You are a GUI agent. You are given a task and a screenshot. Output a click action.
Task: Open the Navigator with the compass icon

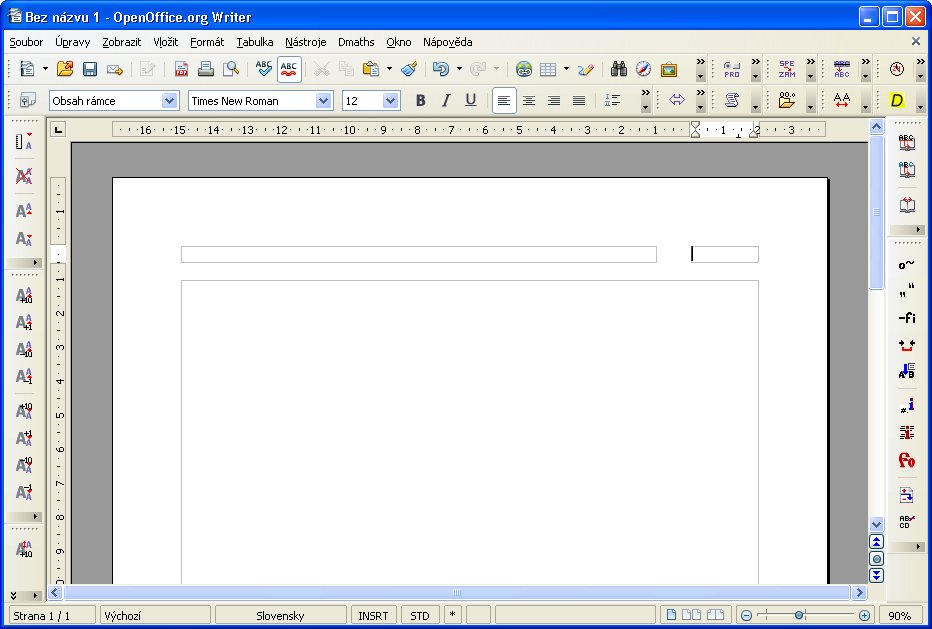[644, 69]
